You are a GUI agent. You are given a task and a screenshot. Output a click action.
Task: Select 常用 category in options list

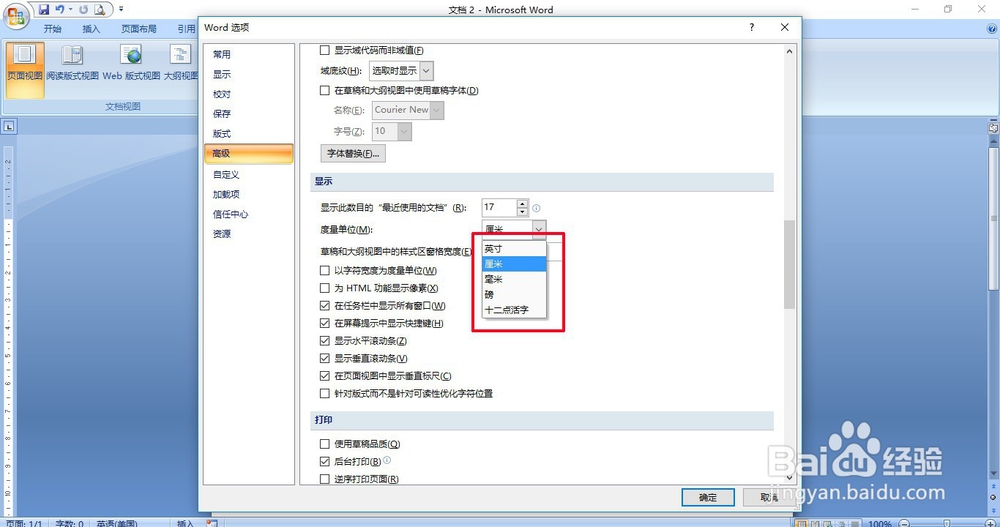click(249, 54)
